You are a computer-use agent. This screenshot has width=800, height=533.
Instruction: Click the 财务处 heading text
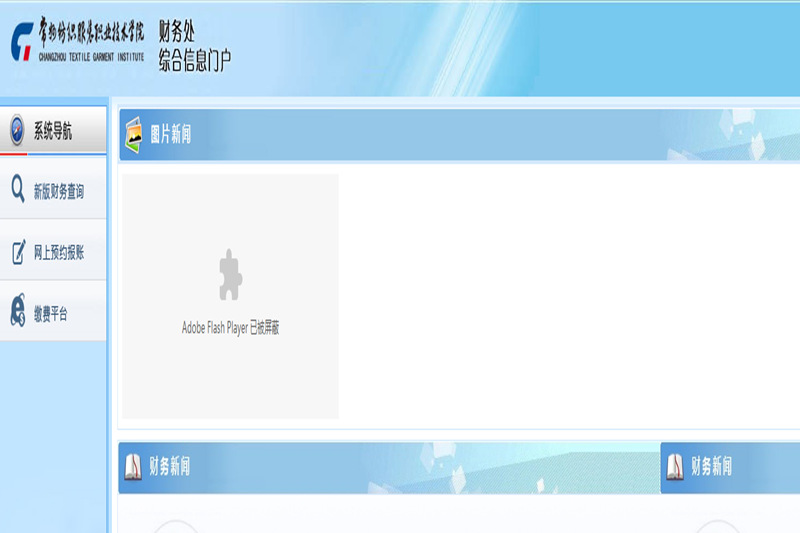(177, 32)
